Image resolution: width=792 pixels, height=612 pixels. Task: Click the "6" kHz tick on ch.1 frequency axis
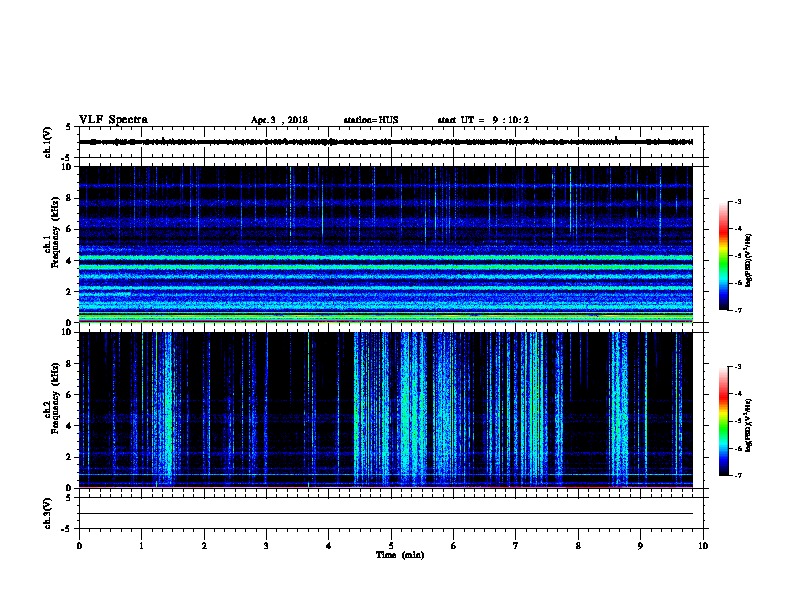pos(69,229)
